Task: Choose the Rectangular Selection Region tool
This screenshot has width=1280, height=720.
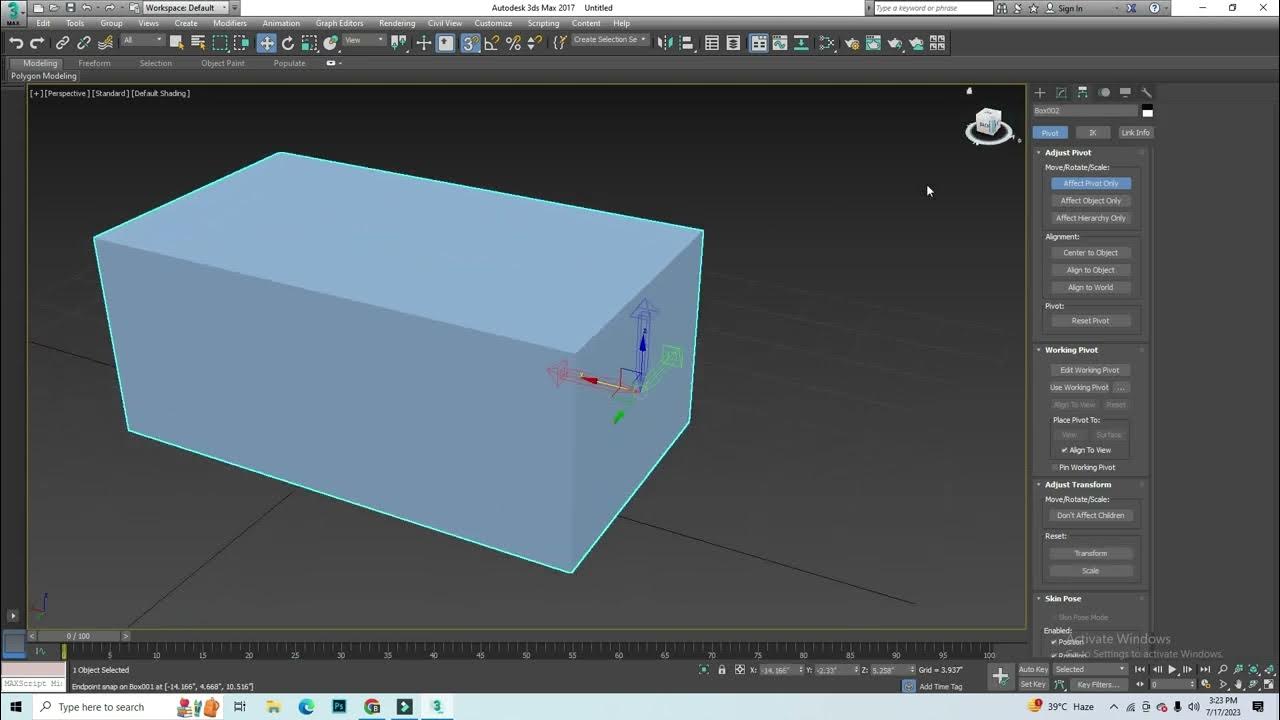Action: point(220,43)
